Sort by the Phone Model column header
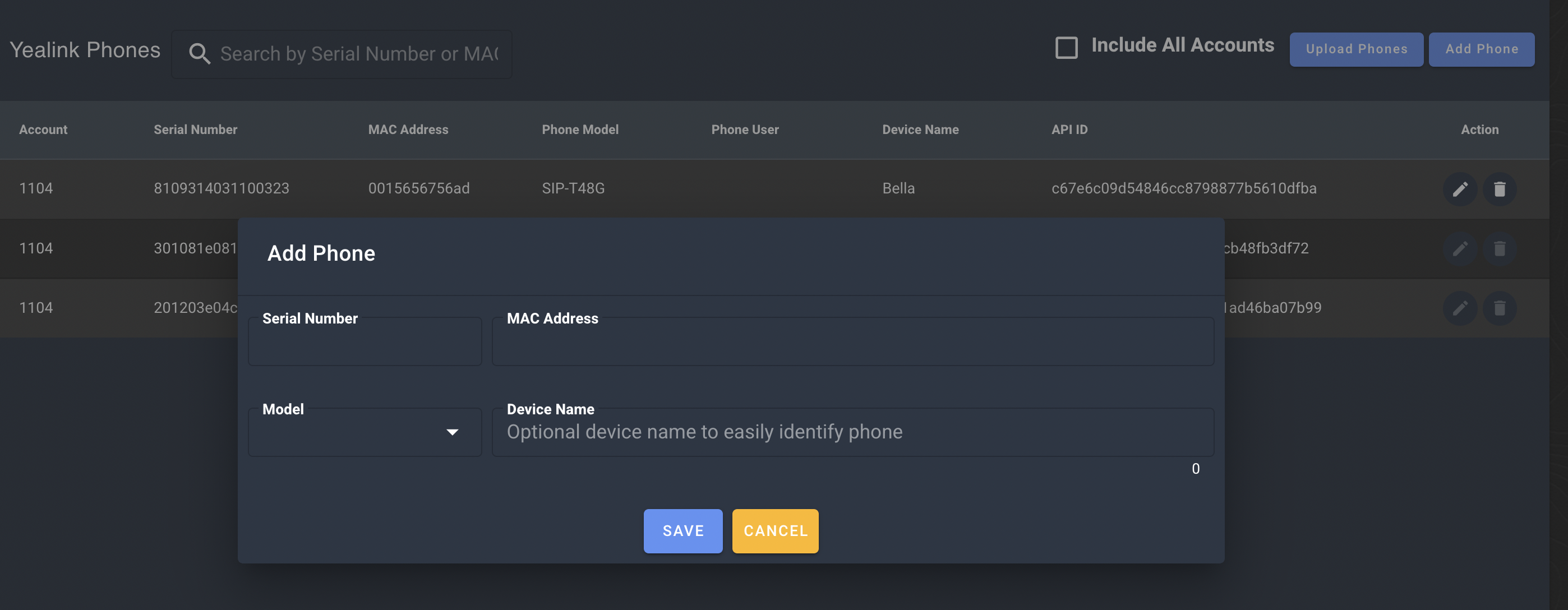This screenshot has width=1568, height=610. 580,130
